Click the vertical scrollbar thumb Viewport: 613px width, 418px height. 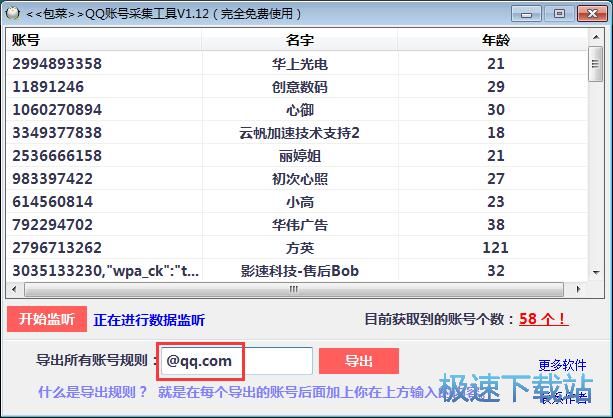(596, 64)
